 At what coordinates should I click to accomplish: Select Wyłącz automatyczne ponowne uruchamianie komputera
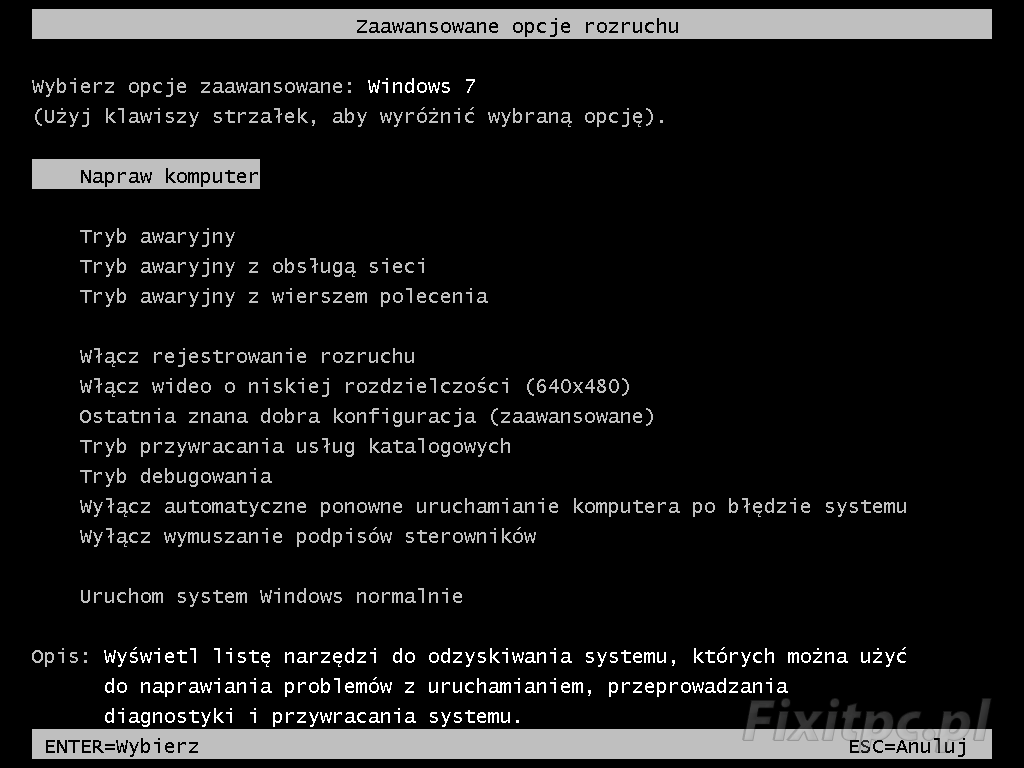pos(493,507)
